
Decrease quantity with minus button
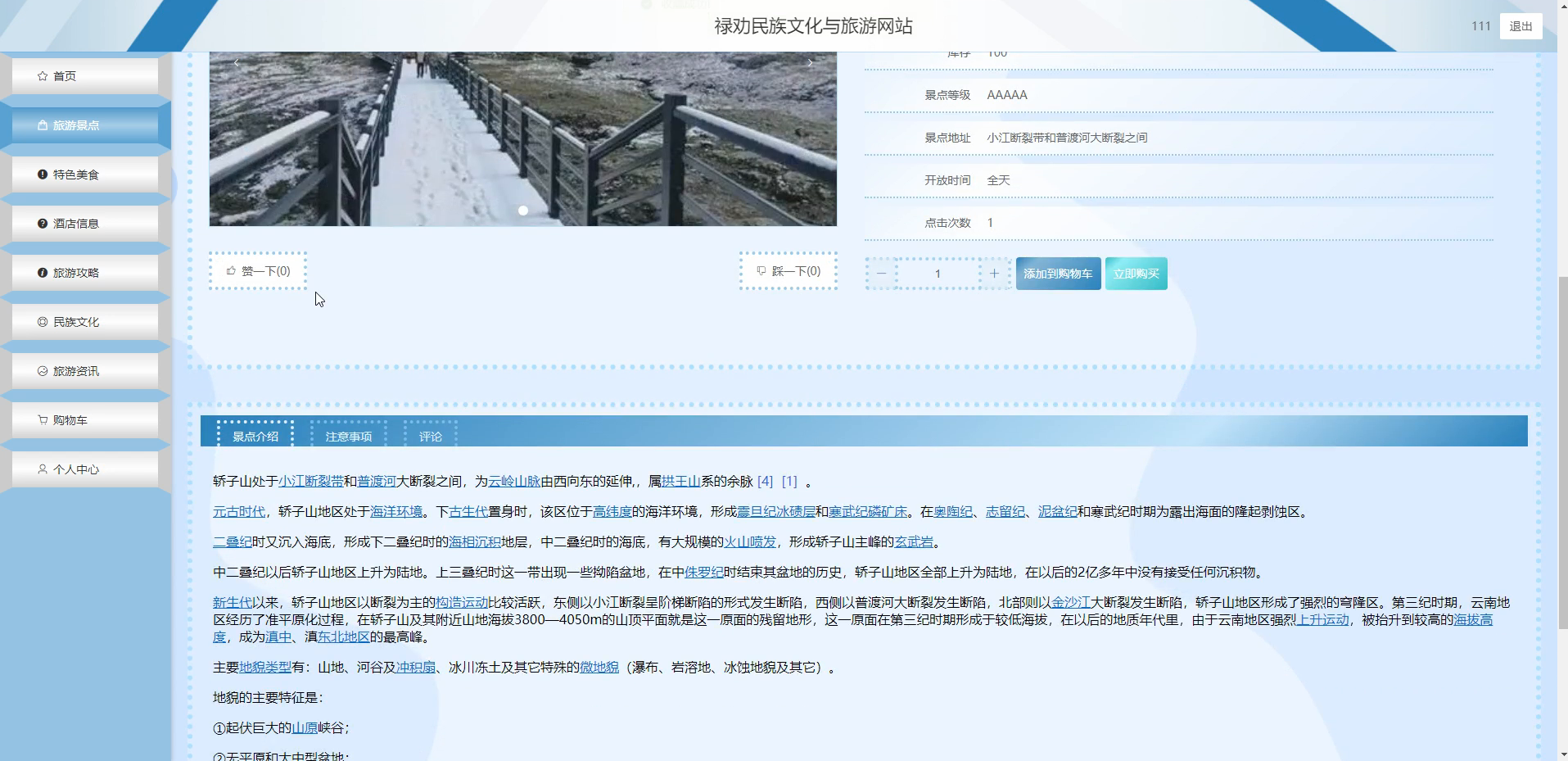(882, 274)
